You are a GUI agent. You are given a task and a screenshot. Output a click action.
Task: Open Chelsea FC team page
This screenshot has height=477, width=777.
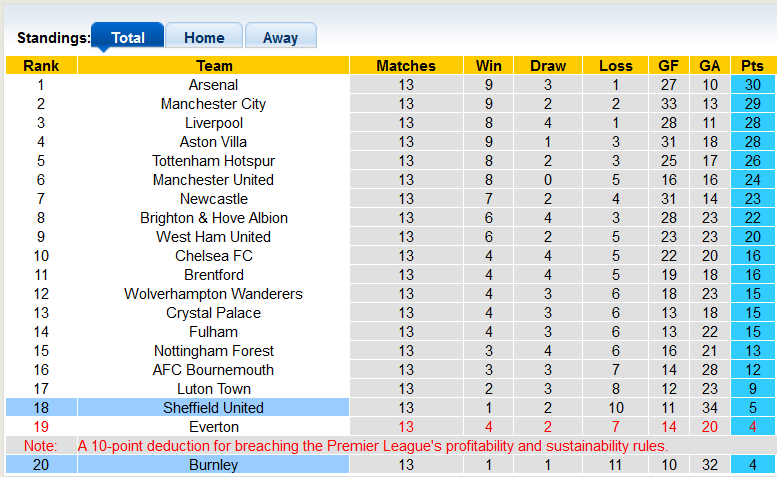[x=213, y=256]
